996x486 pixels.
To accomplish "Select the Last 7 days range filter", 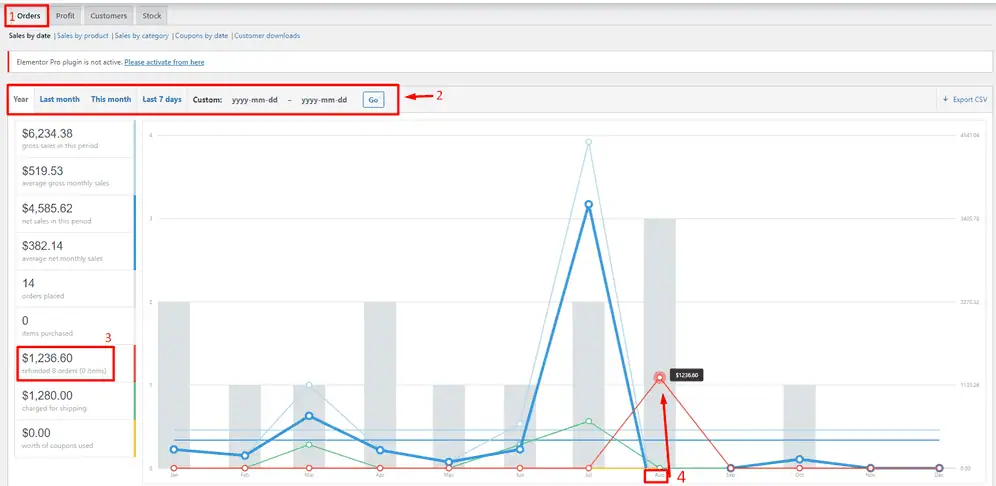I will point(162,99).
